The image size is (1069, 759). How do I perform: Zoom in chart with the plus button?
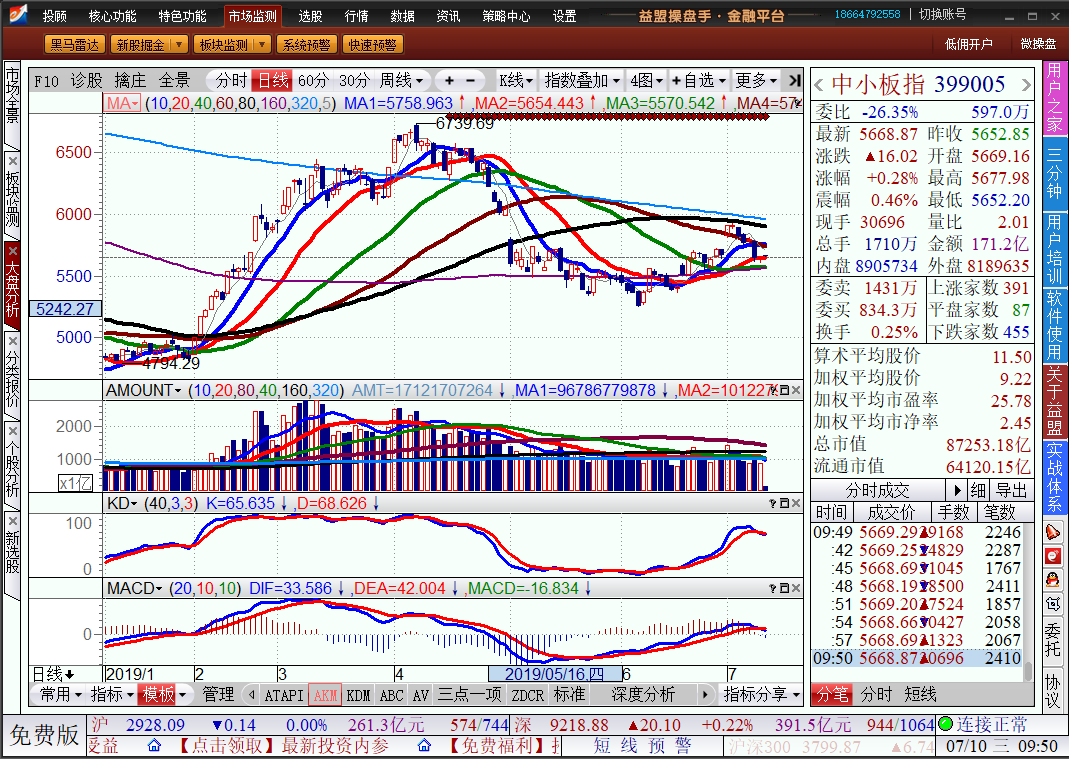(449, 80)
